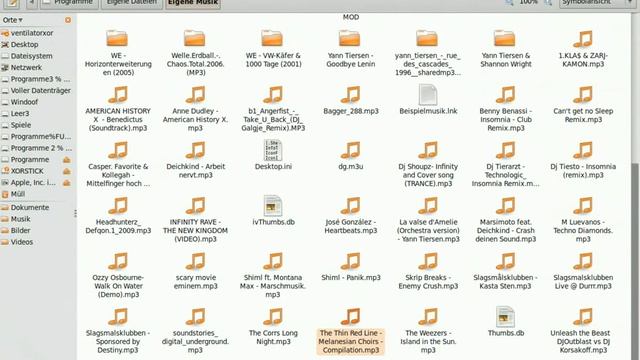The height and width of the screenshot is (360, 640).
Task: Select Shiml - Panik.mp3
Action: click(x=351, y=267)
